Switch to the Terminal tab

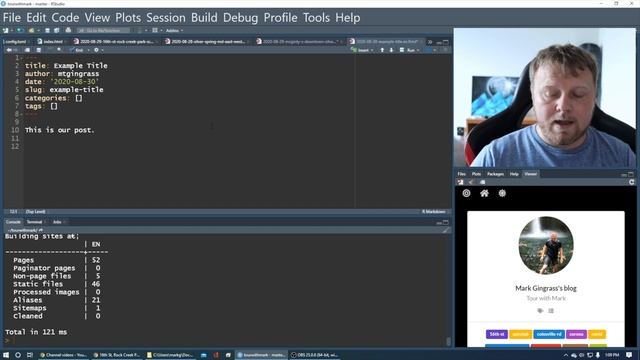(35, 222)
